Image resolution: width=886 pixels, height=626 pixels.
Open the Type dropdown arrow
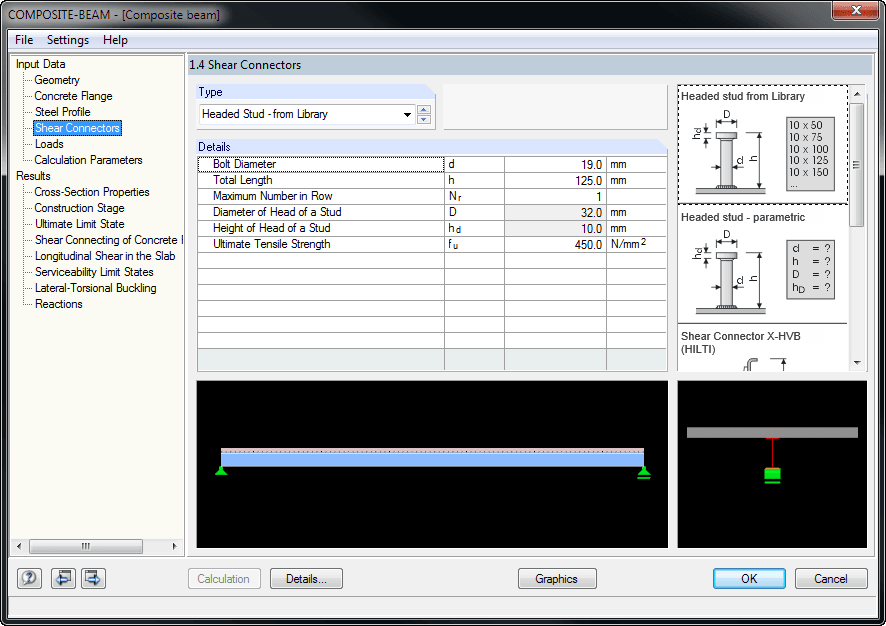tap(407, 115)
